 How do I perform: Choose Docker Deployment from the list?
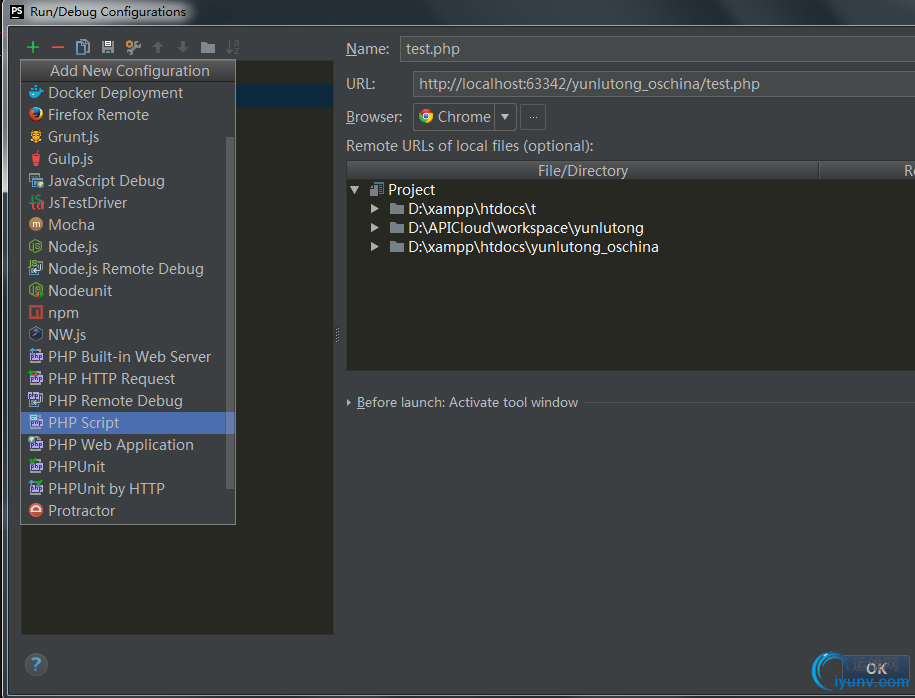click(128, 93)
